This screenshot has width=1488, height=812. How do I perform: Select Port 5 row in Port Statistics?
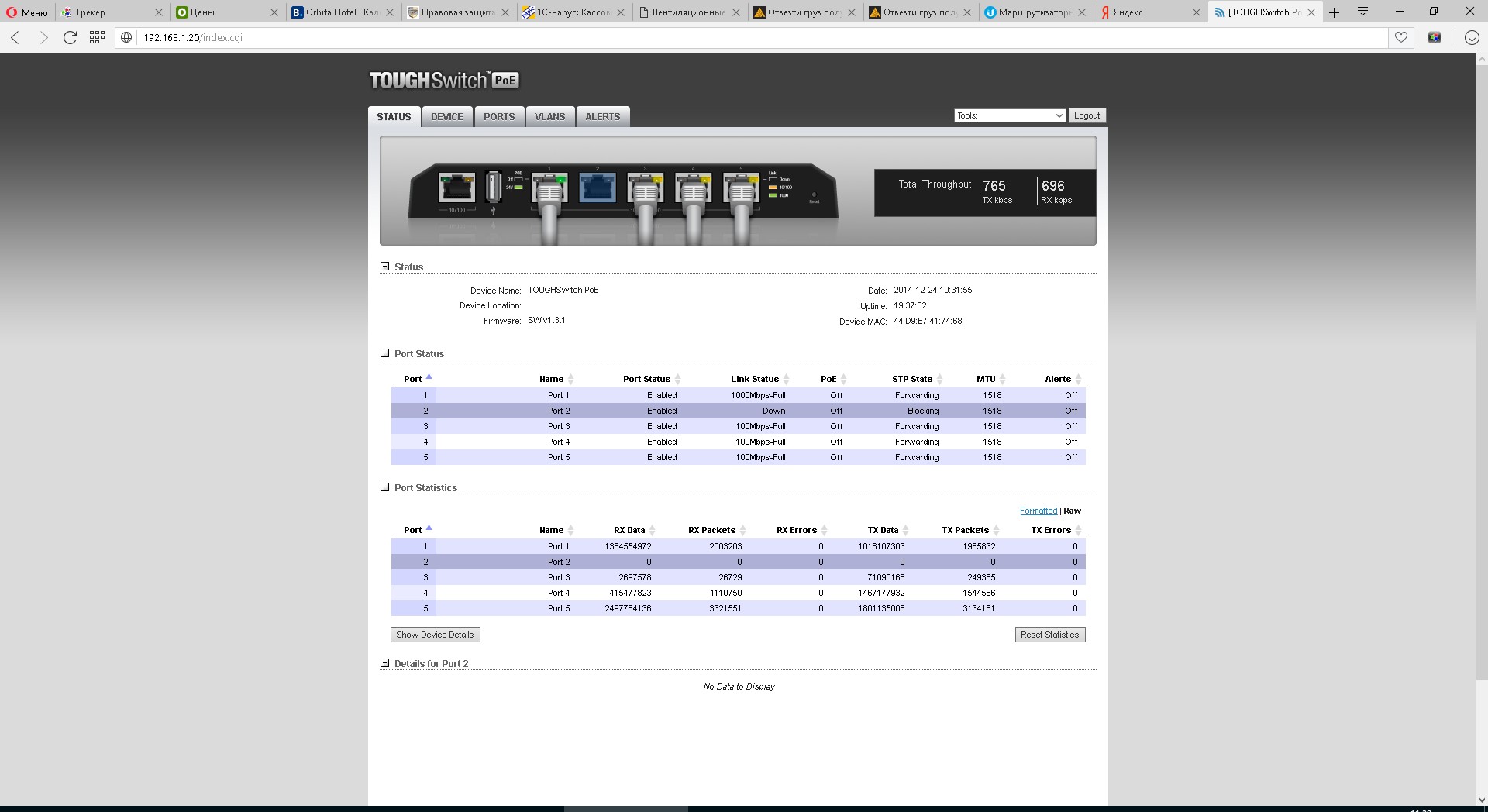[x=738, y=608]
